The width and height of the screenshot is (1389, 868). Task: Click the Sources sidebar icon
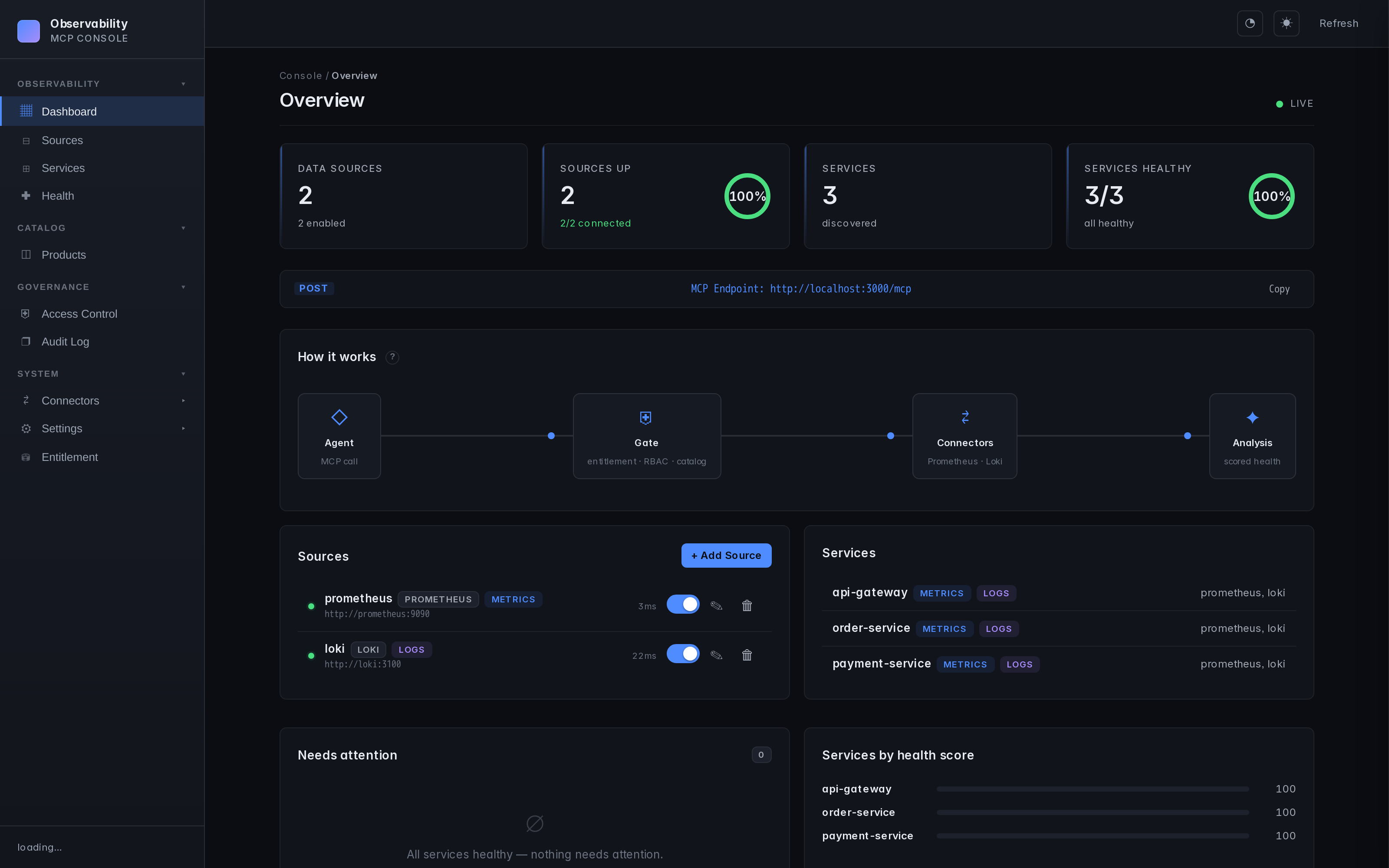point(26,141)
